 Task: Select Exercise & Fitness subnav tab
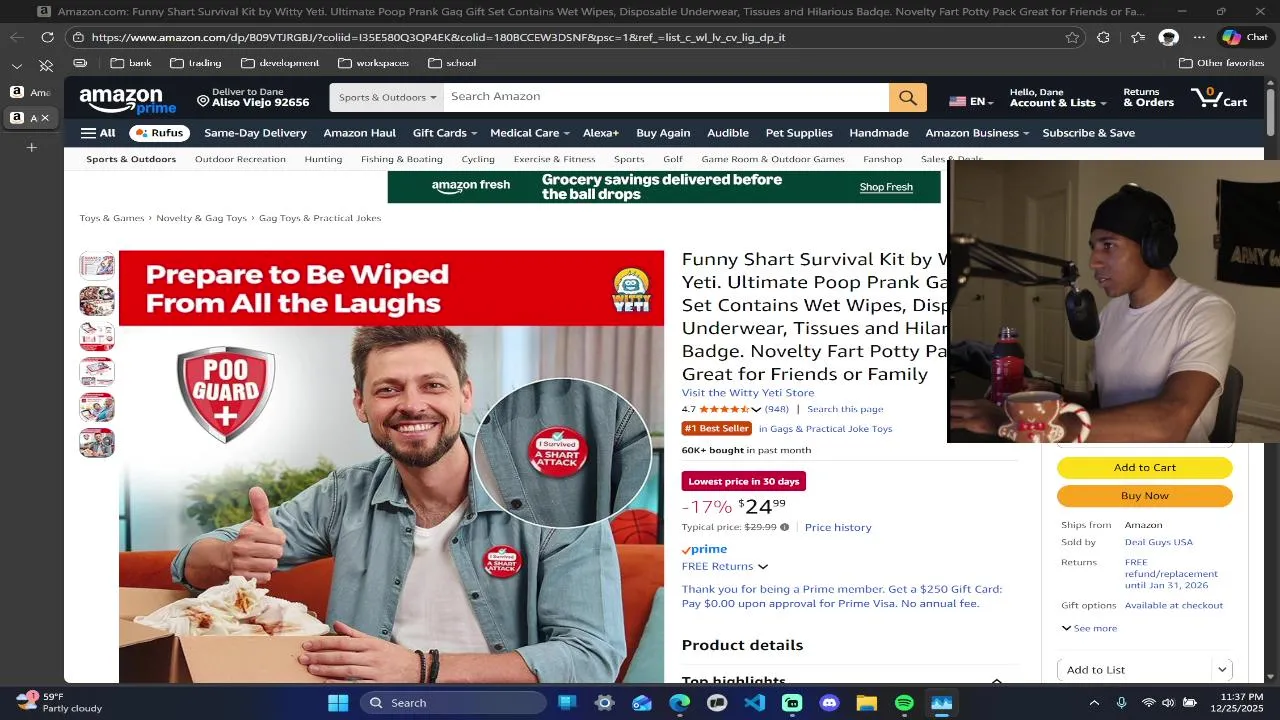(x=554, y=159)
